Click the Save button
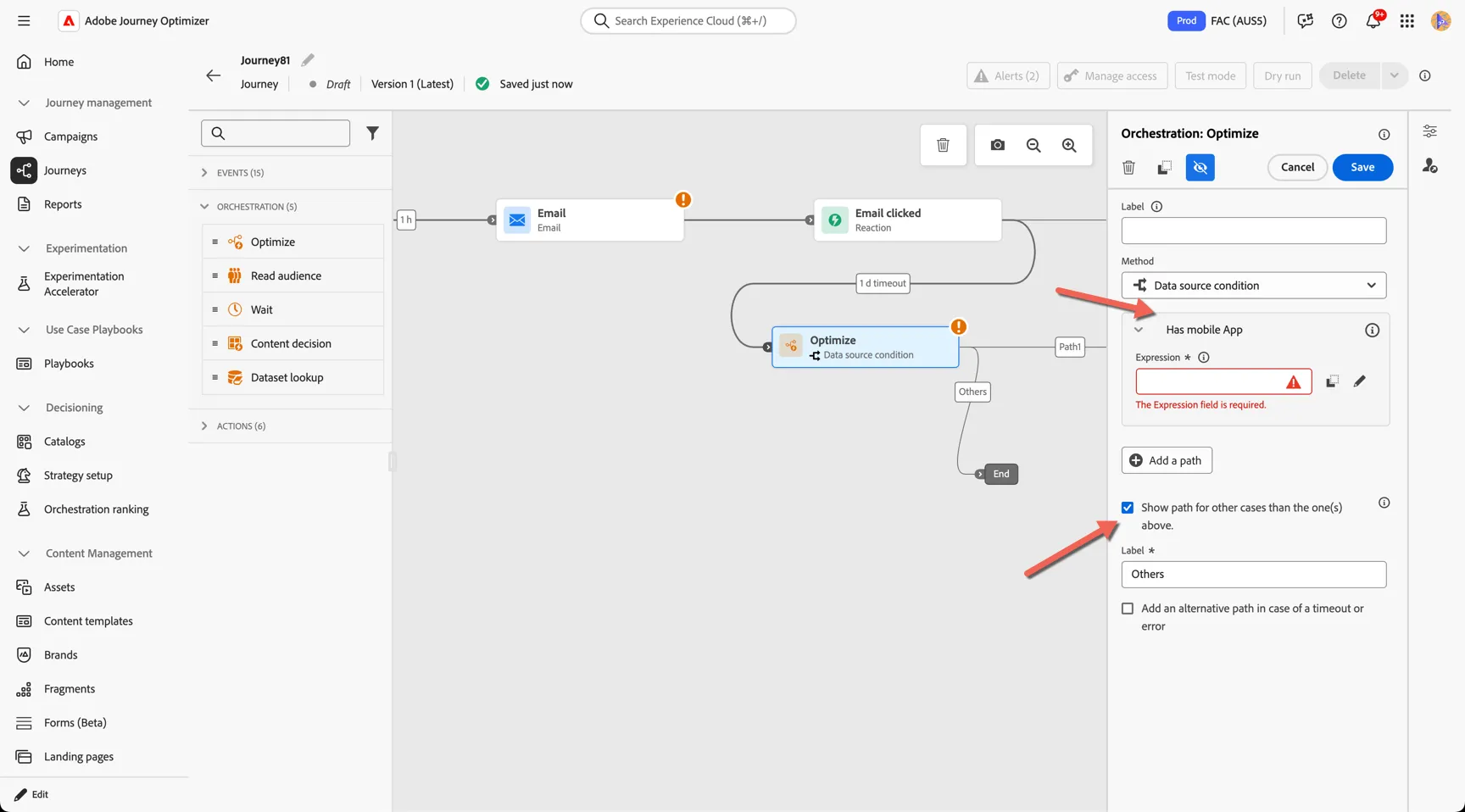Image resolution: width=1465 pixels, height=812 pixels. pos(1362,167)
